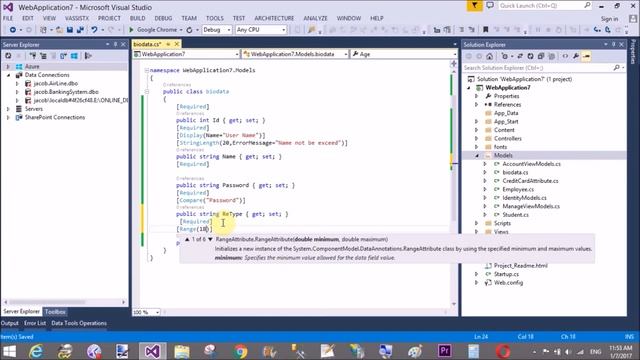Open the Error List tab
This screenshot has height=360, width=640.
point(35,323)
